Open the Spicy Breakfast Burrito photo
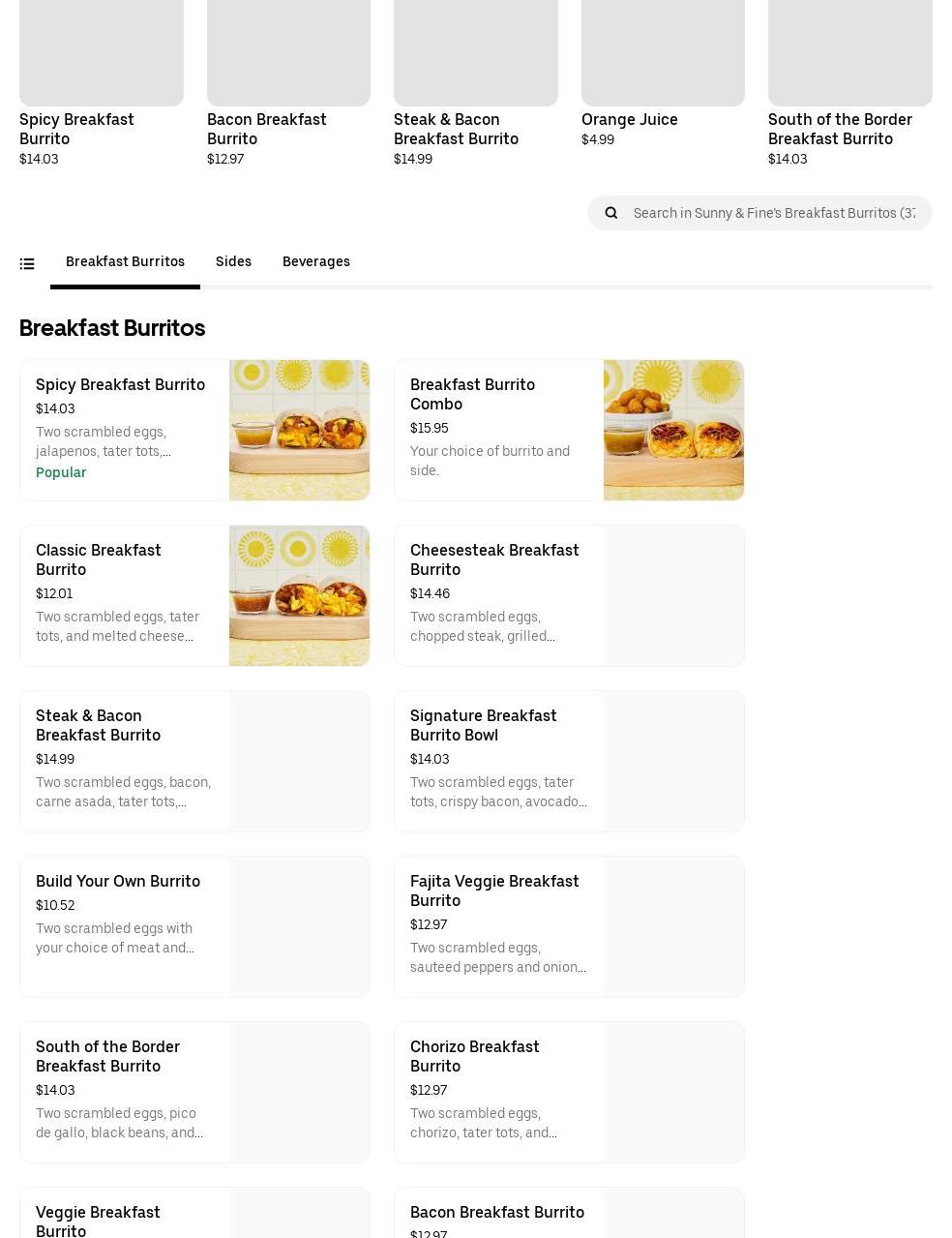 [299, 431]
